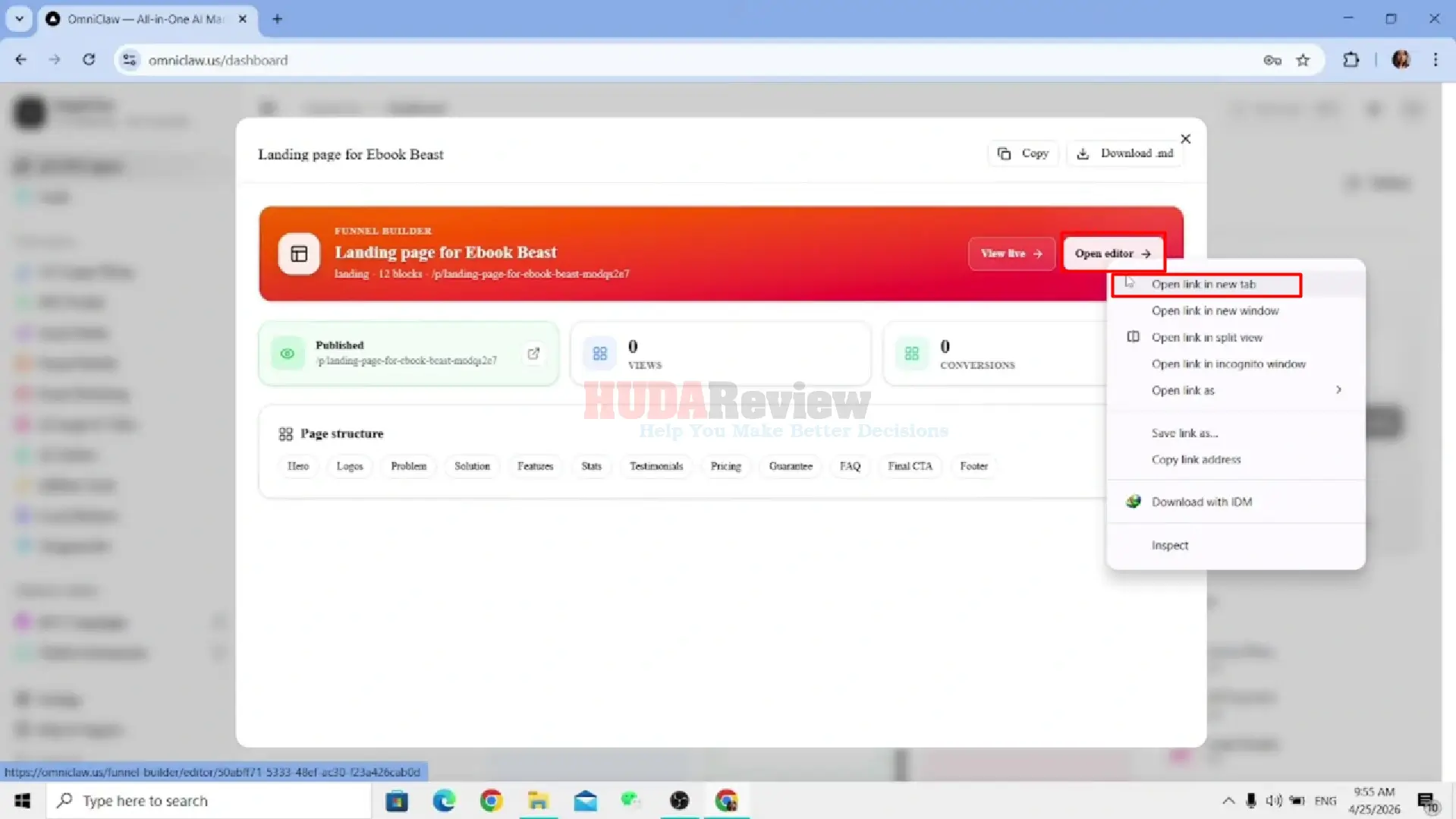Open File Explorer from taskbar
The image size is (1456, 819).
(538, 801)
